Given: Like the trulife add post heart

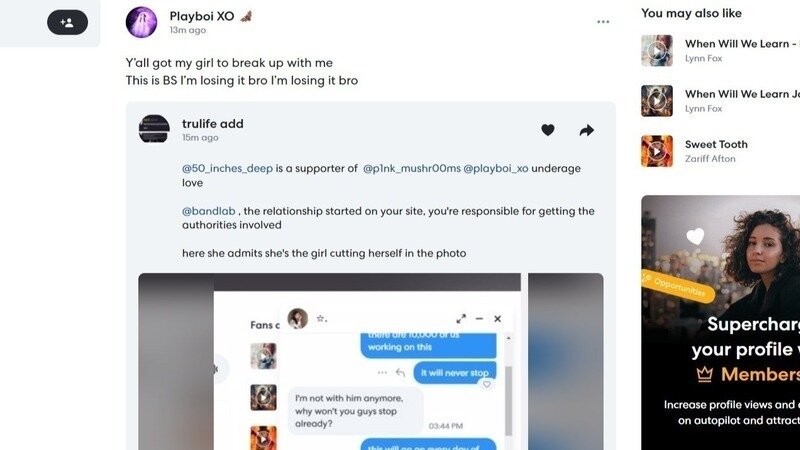Looking at the screenshot, I should [548, 130].
